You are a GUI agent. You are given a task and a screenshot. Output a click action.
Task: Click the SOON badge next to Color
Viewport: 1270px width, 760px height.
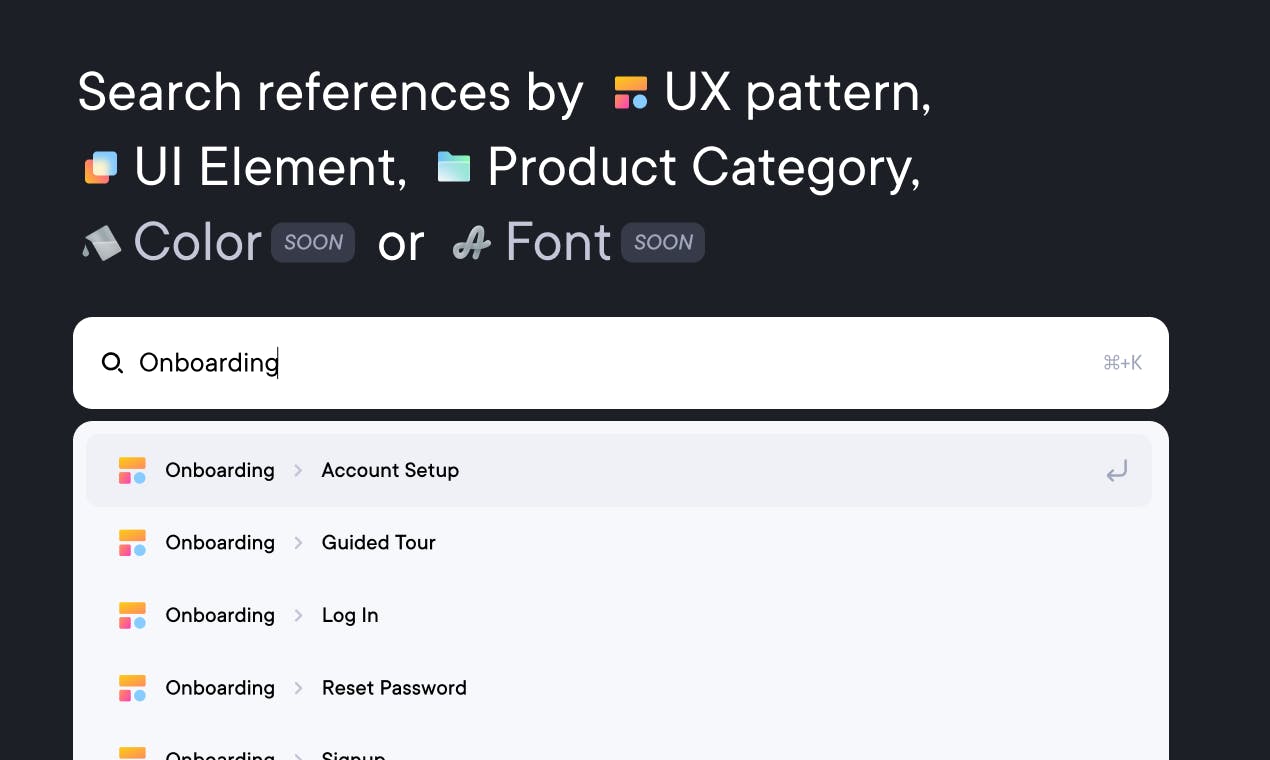(313, 243)
